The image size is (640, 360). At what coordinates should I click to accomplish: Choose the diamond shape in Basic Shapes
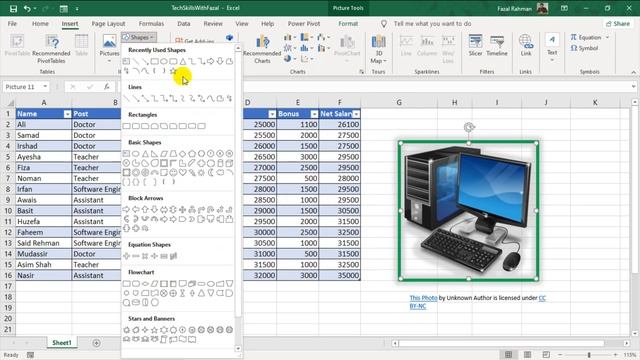pos(182,154)
